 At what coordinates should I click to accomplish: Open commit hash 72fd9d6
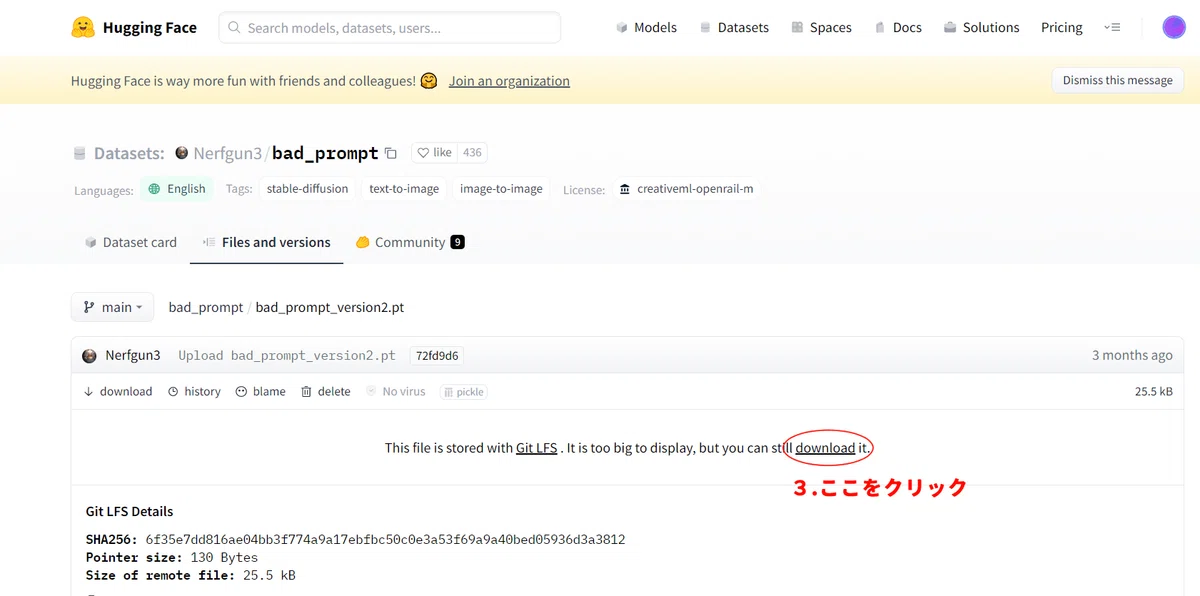[x=437, y=355]
